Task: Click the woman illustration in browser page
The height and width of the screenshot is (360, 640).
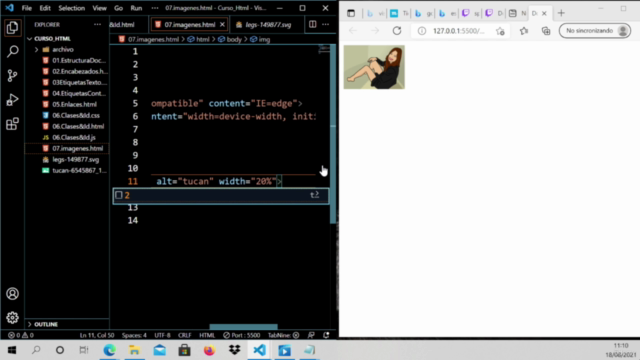Action: pyautogui.click(x=374, y=67)
